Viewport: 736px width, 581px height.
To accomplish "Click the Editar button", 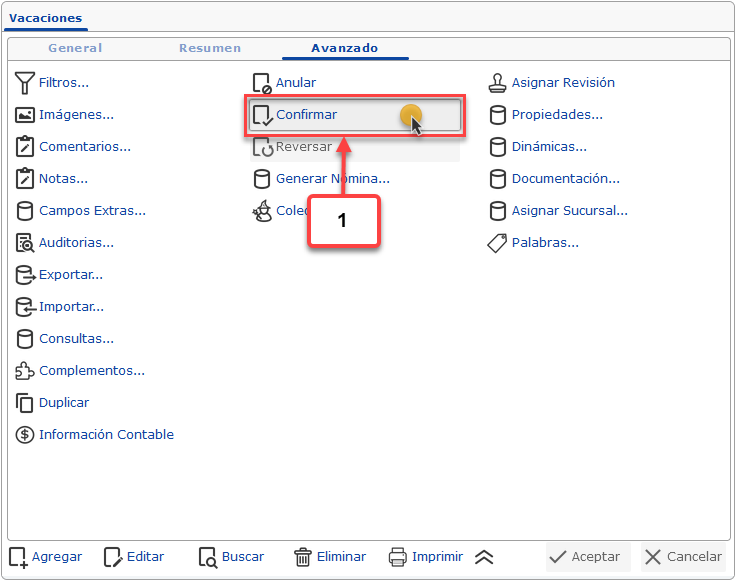I will coord(134,557).
